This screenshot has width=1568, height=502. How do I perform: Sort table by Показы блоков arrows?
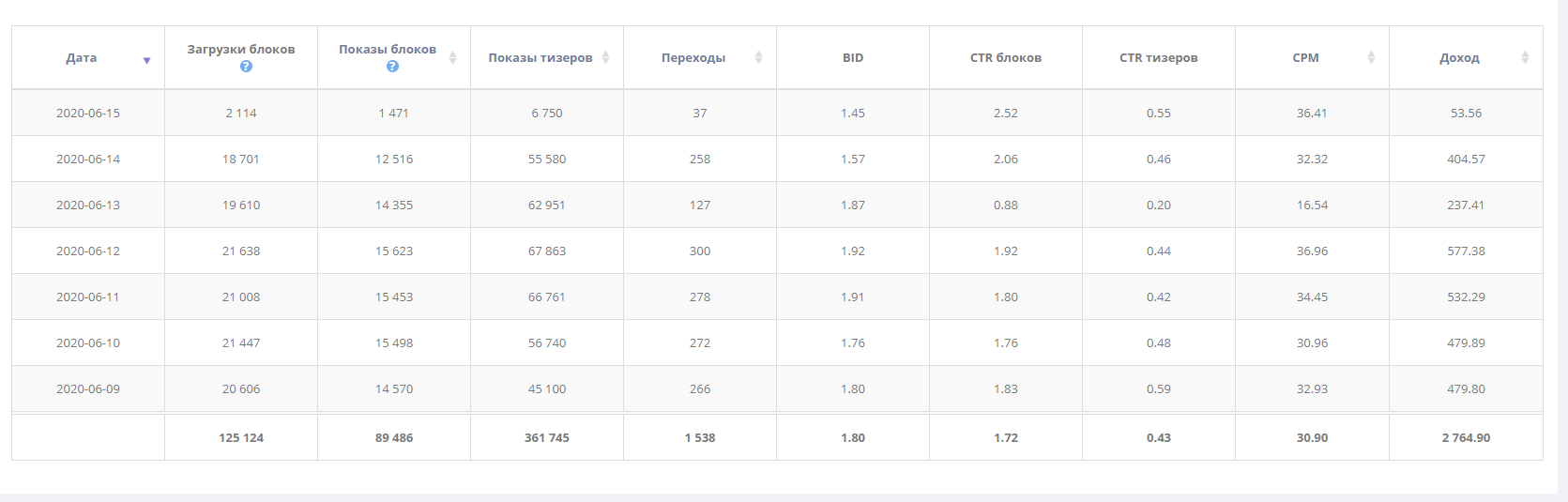coord(452,57)
